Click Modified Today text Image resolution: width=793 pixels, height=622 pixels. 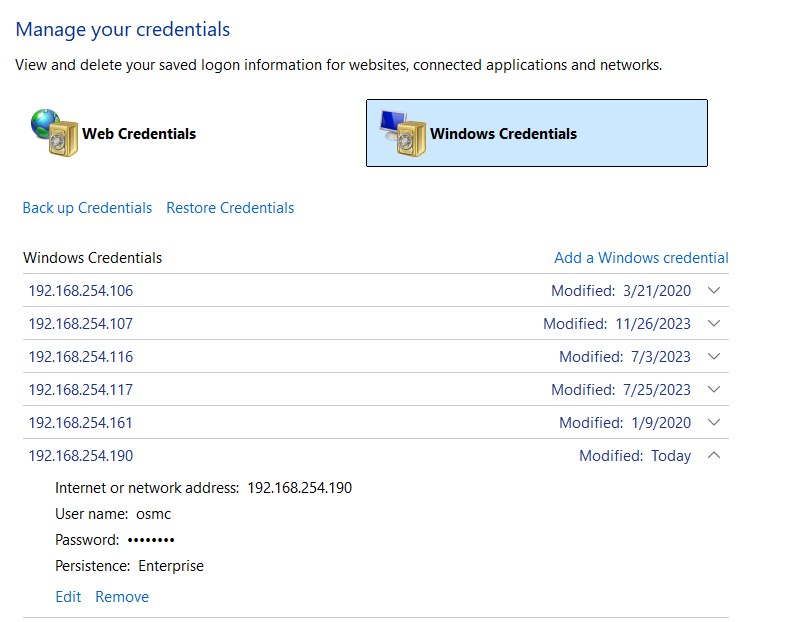[x=635, y=456]
